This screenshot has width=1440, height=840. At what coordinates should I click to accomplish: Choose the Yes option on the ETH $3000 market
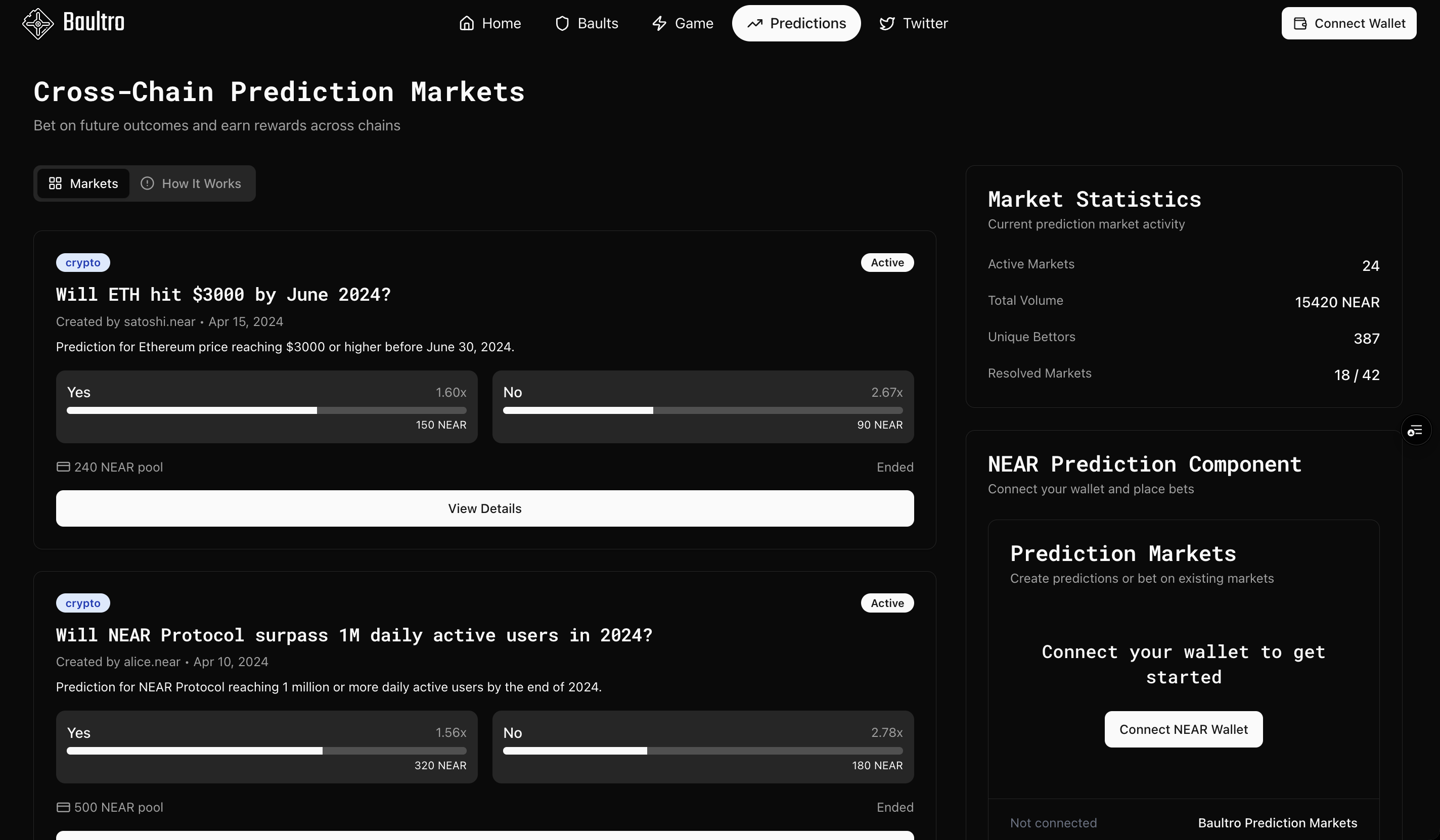tap(266, 406)
